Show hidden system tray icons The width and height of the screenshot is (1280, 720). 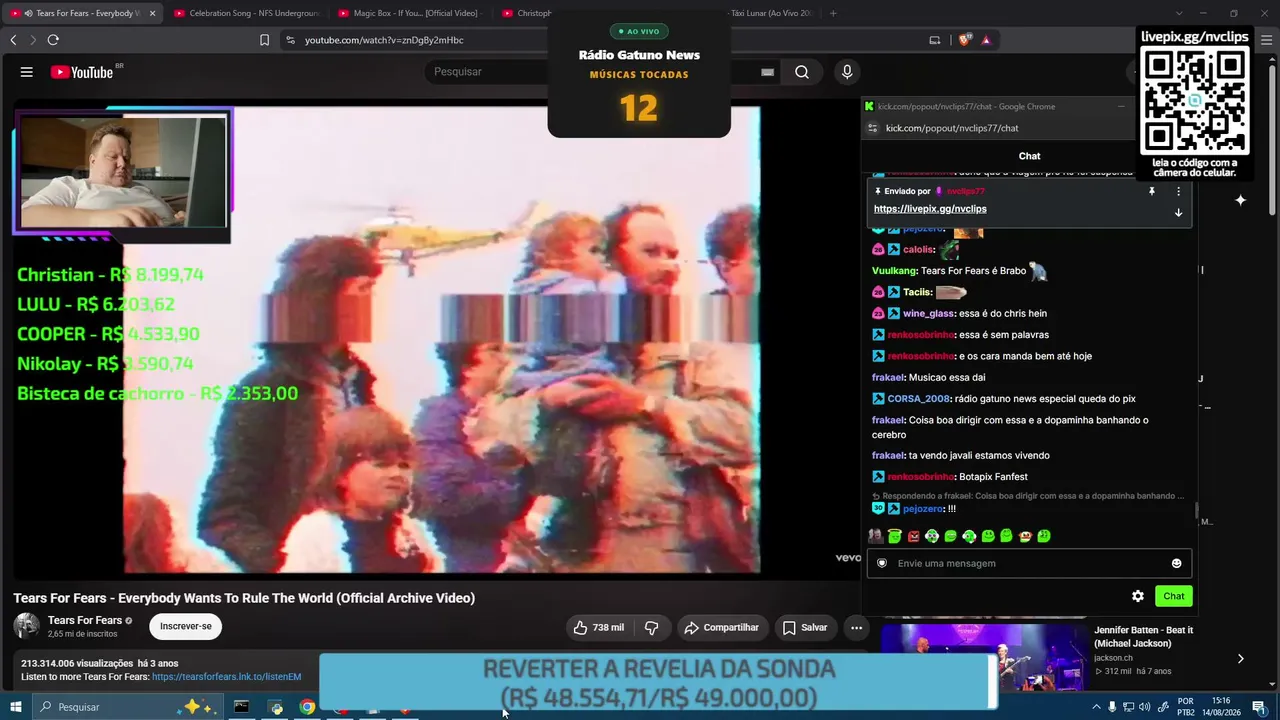coord(1096,707)
